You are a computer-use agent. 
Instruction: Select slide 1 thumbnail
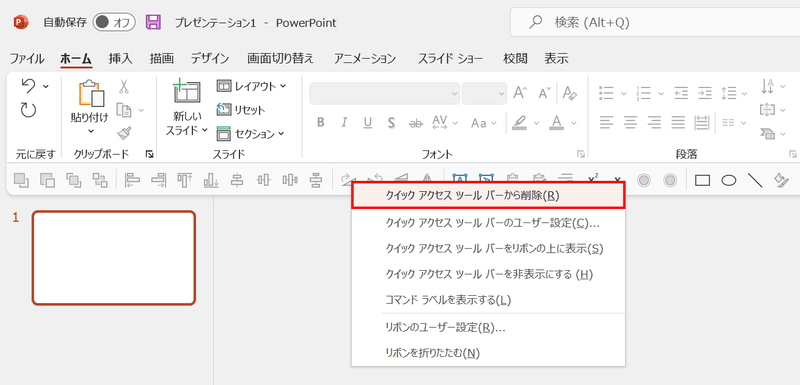pos(114,258)
